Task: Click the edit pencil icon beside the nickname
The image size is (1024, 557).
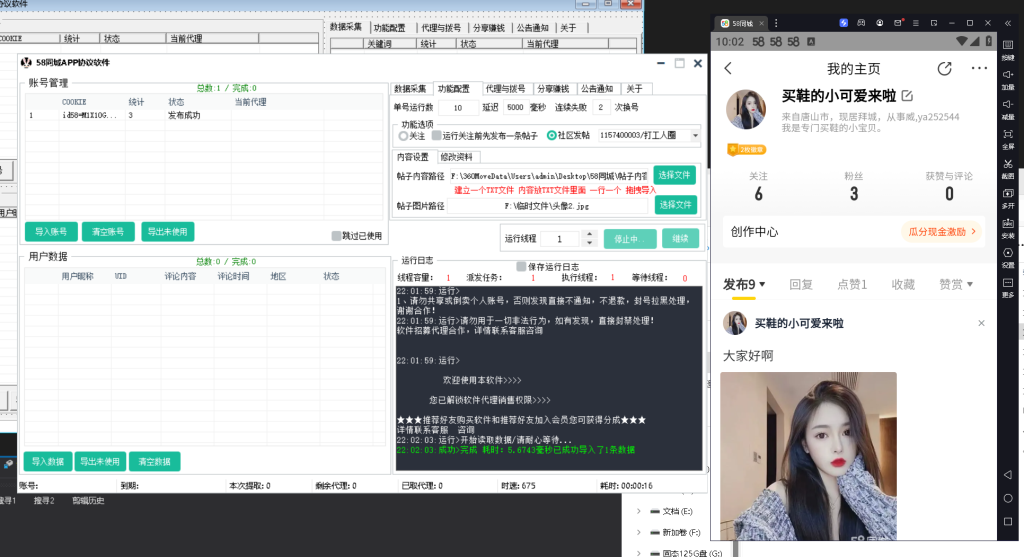Action: pos(907,96)
